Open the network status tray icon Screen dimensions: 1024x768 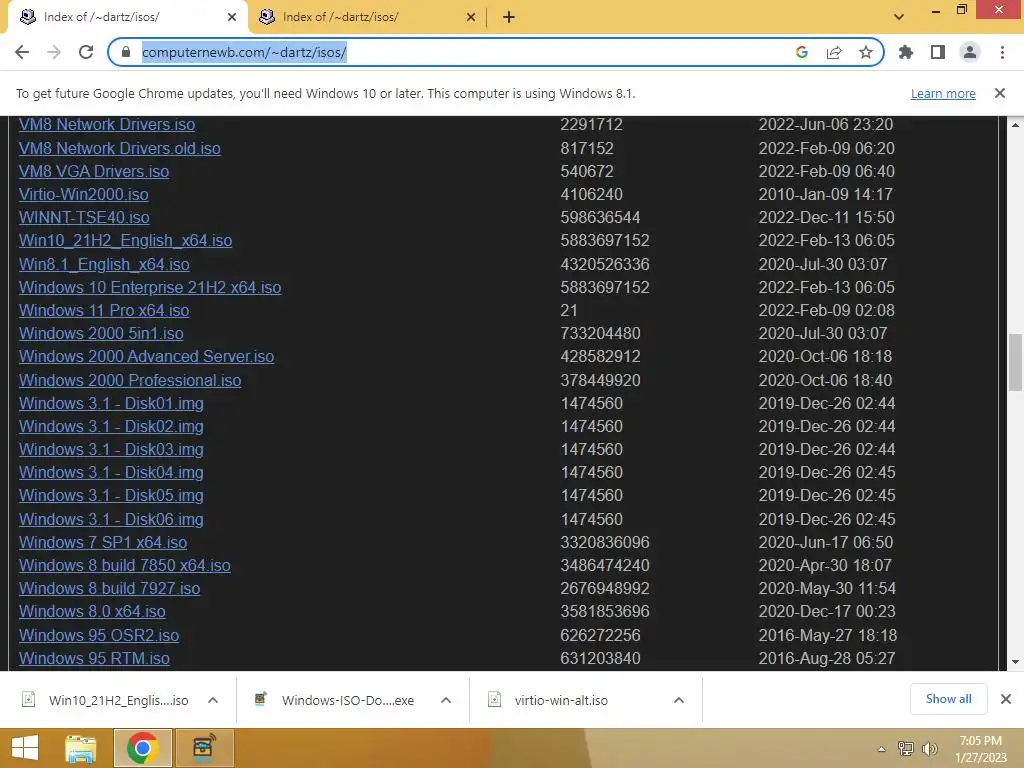[906, 749]
